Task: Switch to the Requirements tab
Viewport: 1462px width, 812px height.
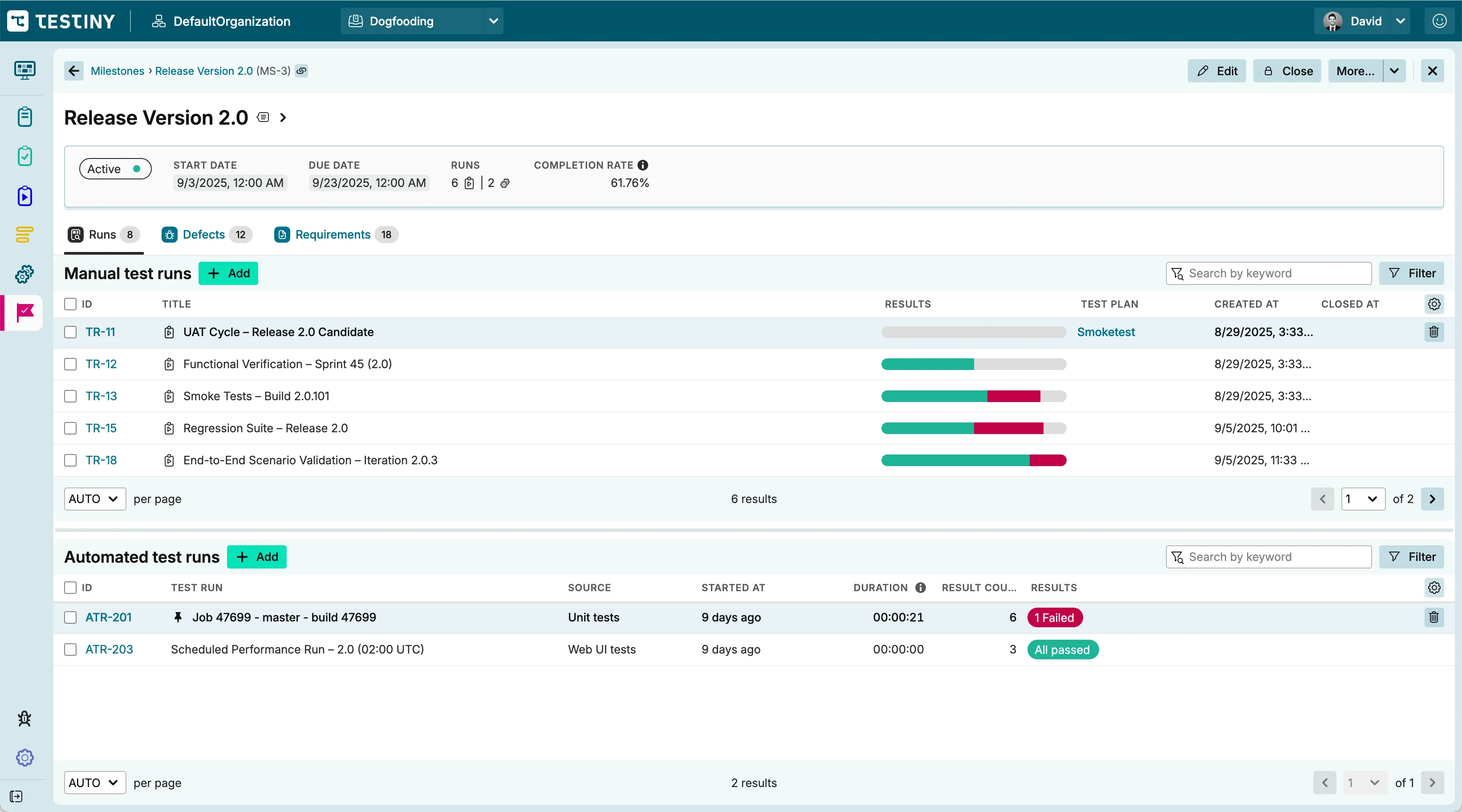Action: [x=333, y=234]
